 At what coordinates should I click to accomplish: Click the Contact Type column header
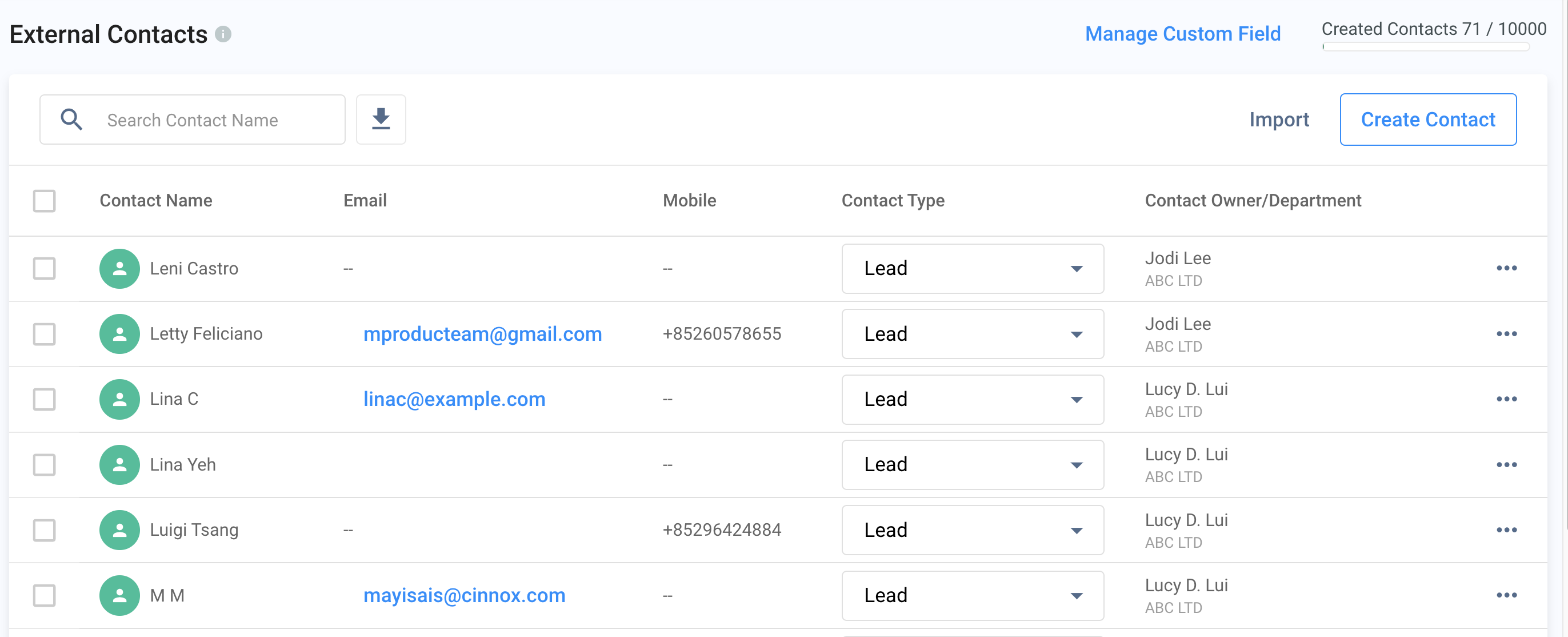pyautogui.click(x=893, y=200)
